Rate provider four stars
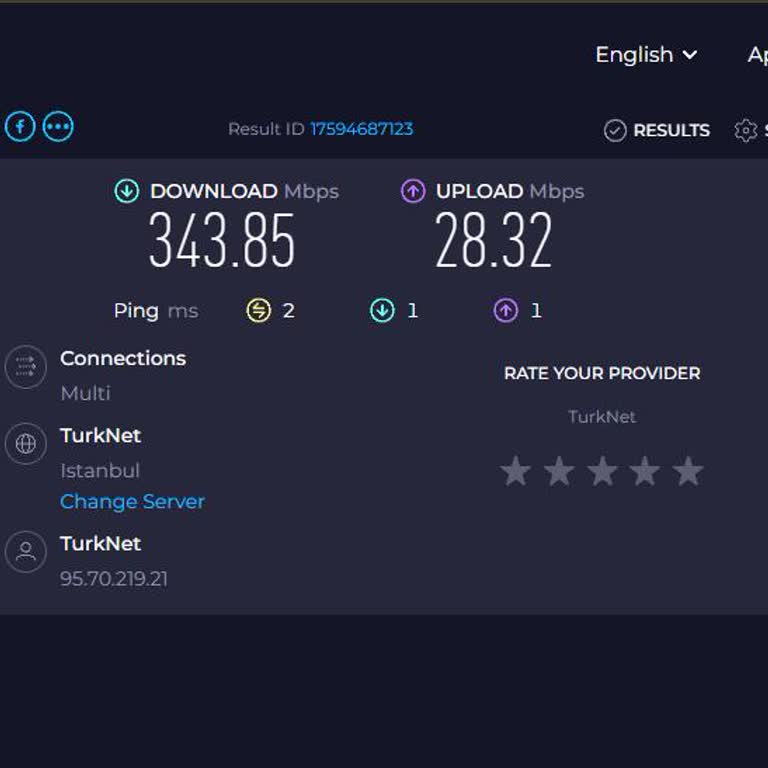This screenshot has height=768, width=768. [645, 471]
